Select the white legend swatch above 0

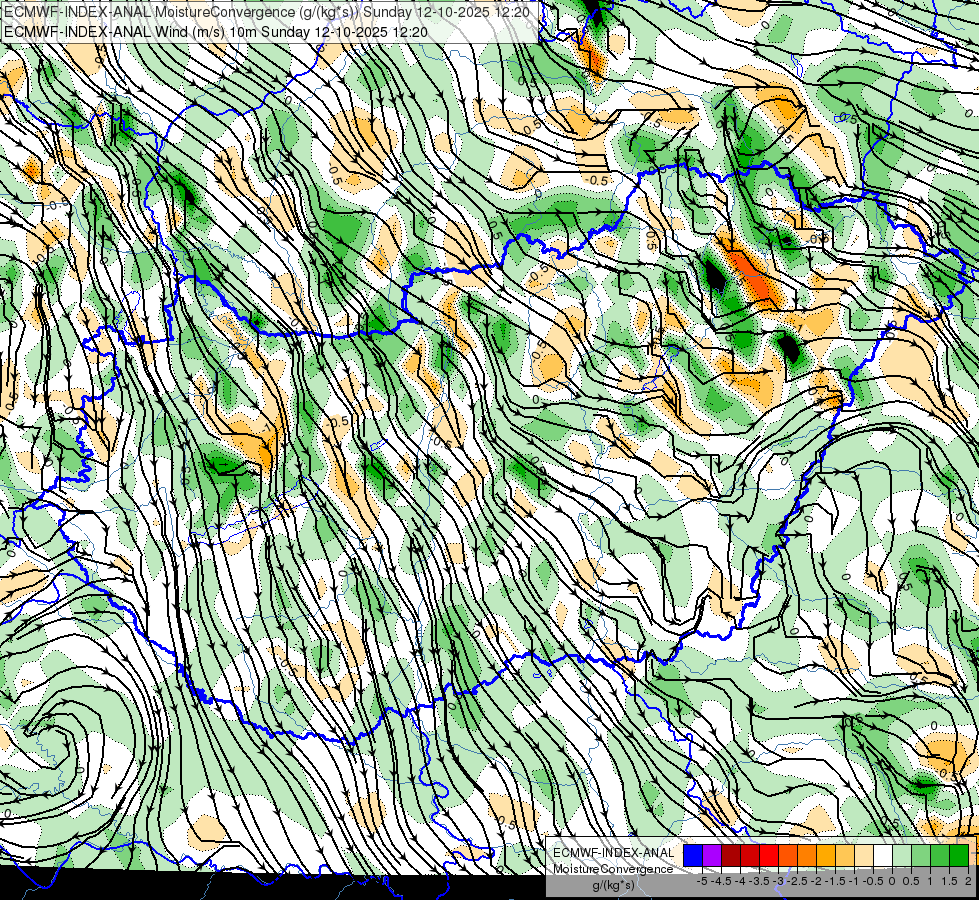coord(883,855)
